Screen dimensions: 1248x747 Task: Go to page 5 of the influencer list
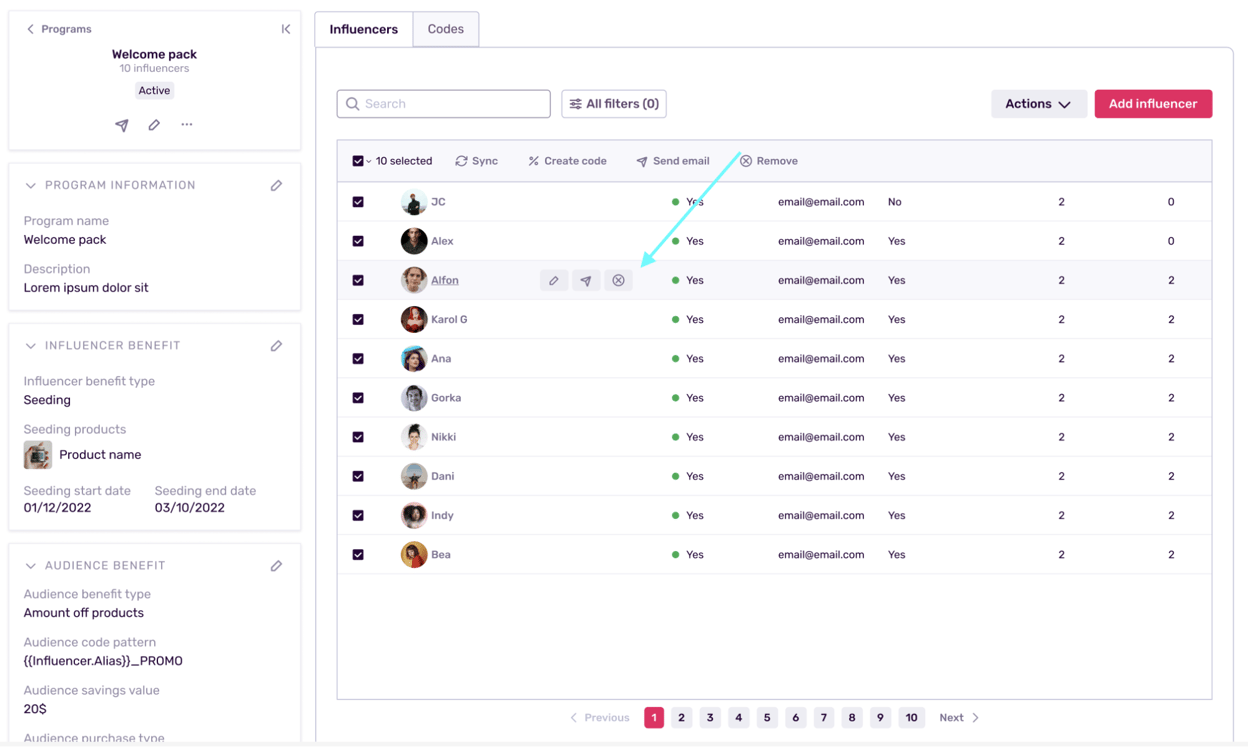(767, 717)
